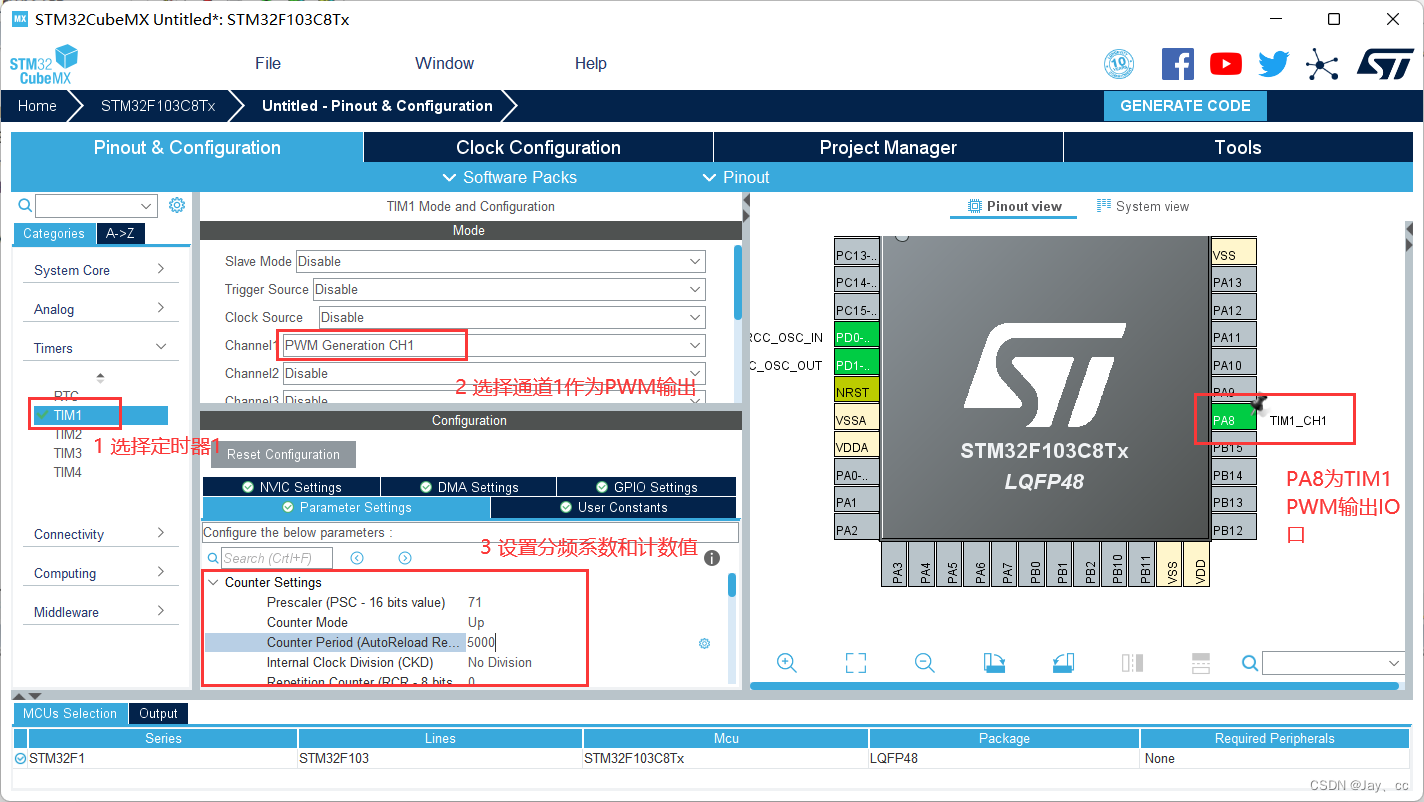The height and width of the screenshot is (802, 1424).
Task: Open the Trigger Source dropdown
Action: click(509, 289)
